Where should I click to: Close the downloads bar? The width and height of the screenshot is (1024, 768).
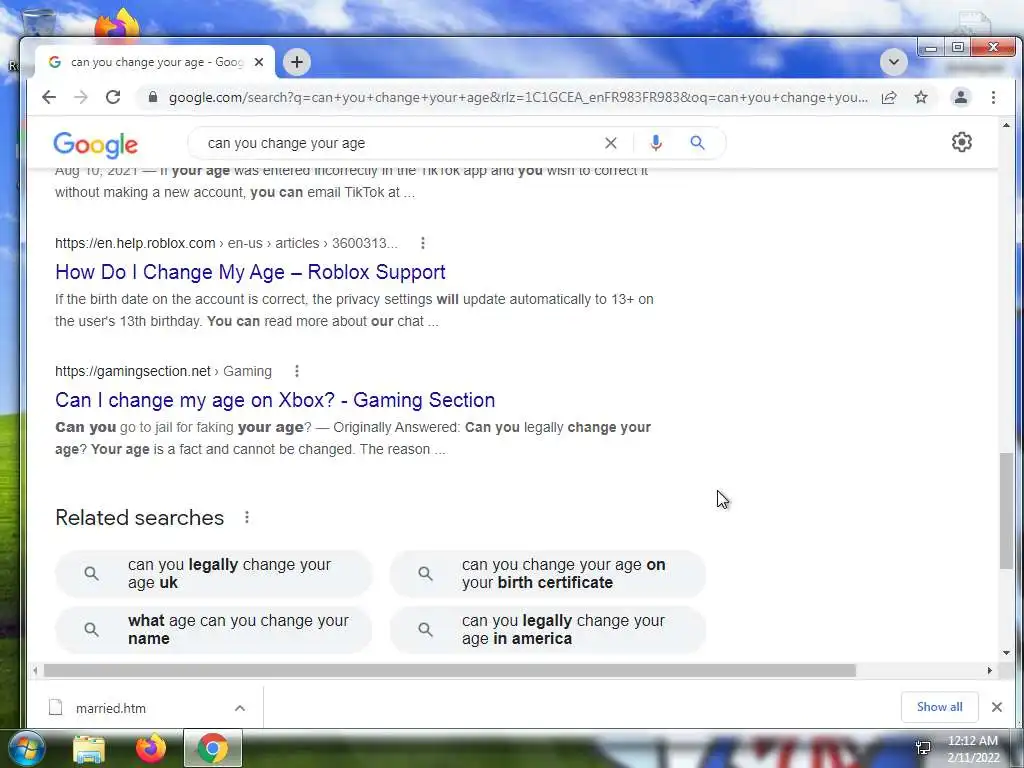997,707
